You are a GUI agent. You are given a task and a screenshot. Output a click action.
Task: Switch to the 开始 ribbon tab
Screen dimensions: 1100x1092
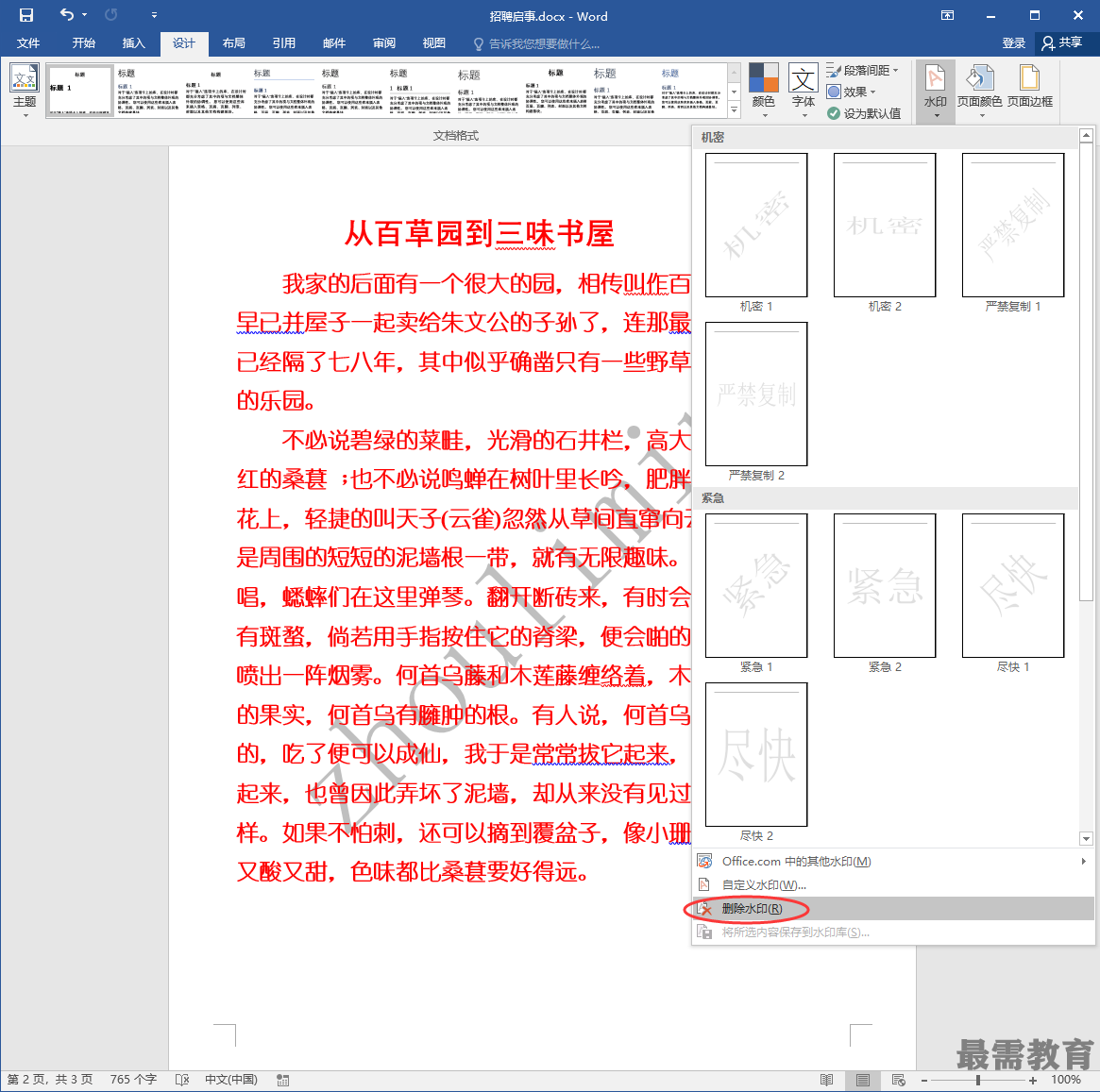[83, 43]
